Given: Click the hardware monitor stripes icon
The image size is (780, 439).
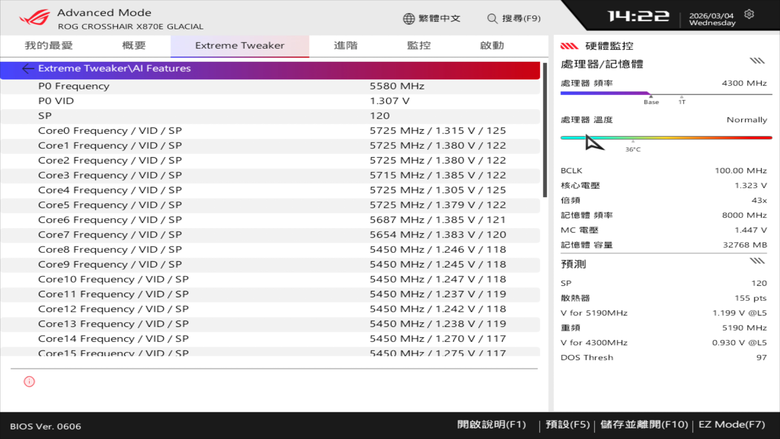Looking at the screenshot, I should pos(569,46).
